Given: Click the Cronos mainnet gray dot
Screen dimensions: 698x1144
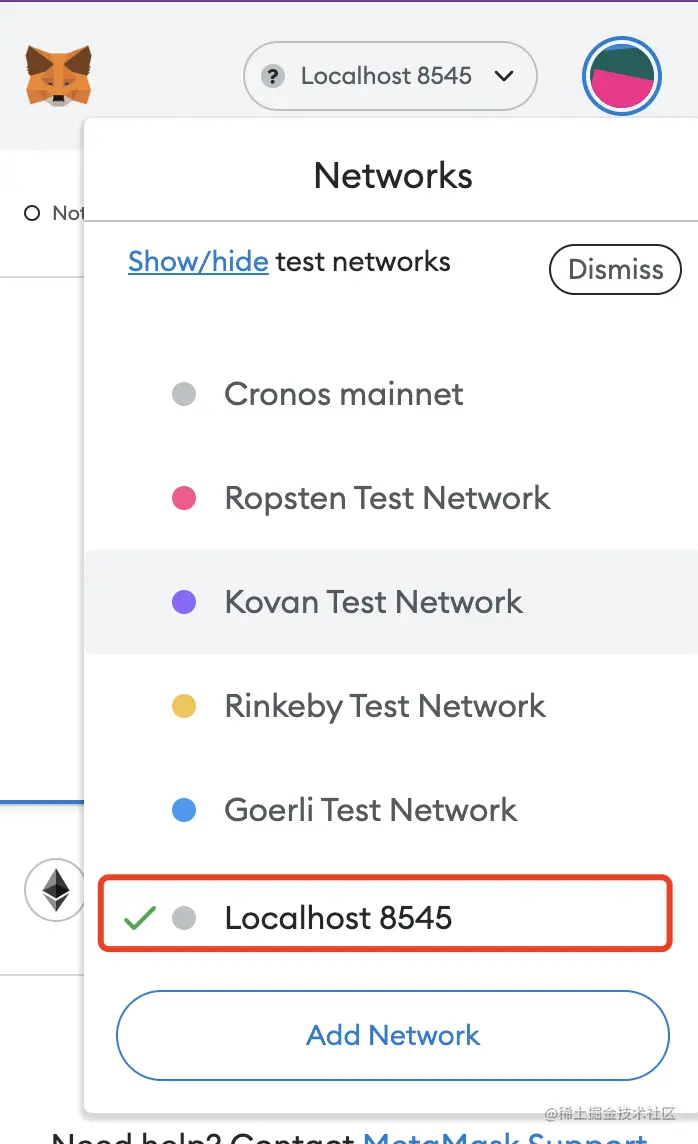Looking at the screenshot, I should 184,394.
